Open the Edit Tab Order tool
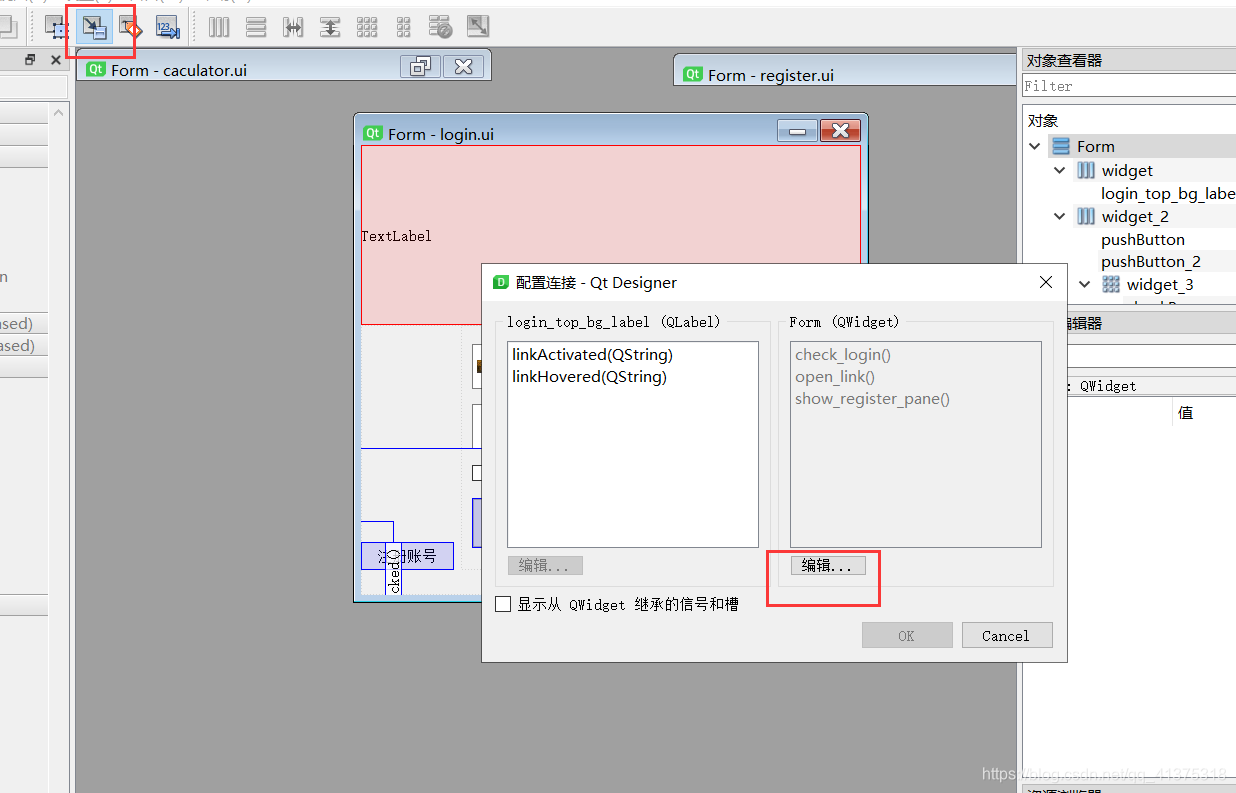Viewport: 1236px width, 793px height. pyautogui.click(x=167, y=27)
